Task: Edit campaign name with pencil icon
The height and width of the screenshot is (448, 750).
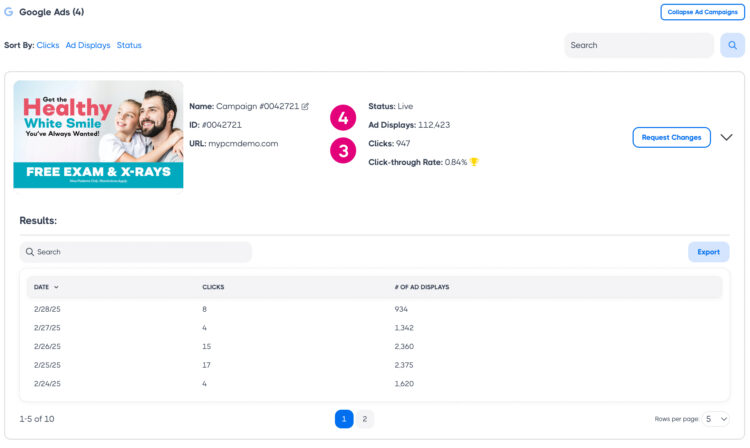Action: [x=305, y=106]
